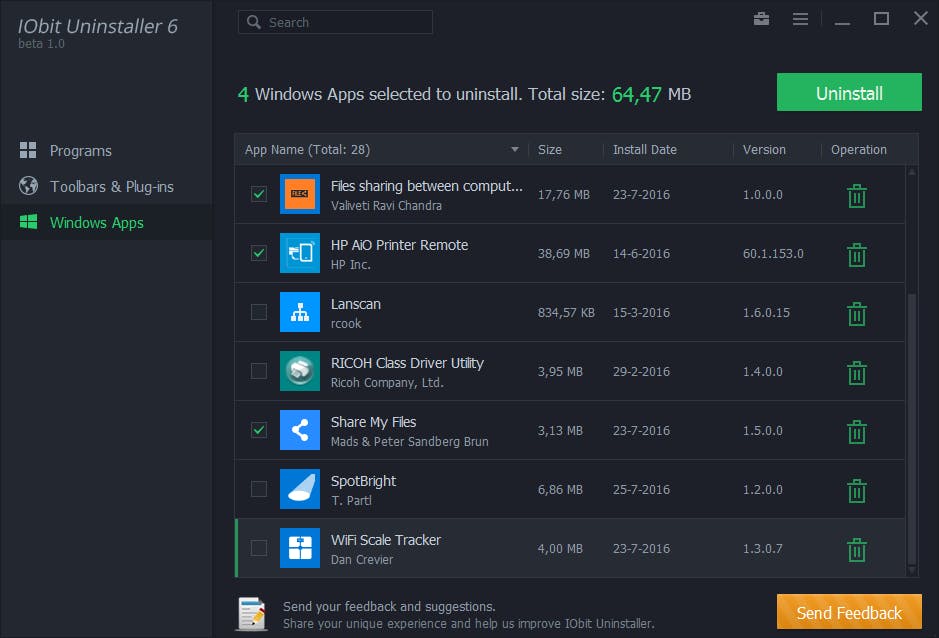Click version 60.1.153.0 cell

(x=773, y=253)
